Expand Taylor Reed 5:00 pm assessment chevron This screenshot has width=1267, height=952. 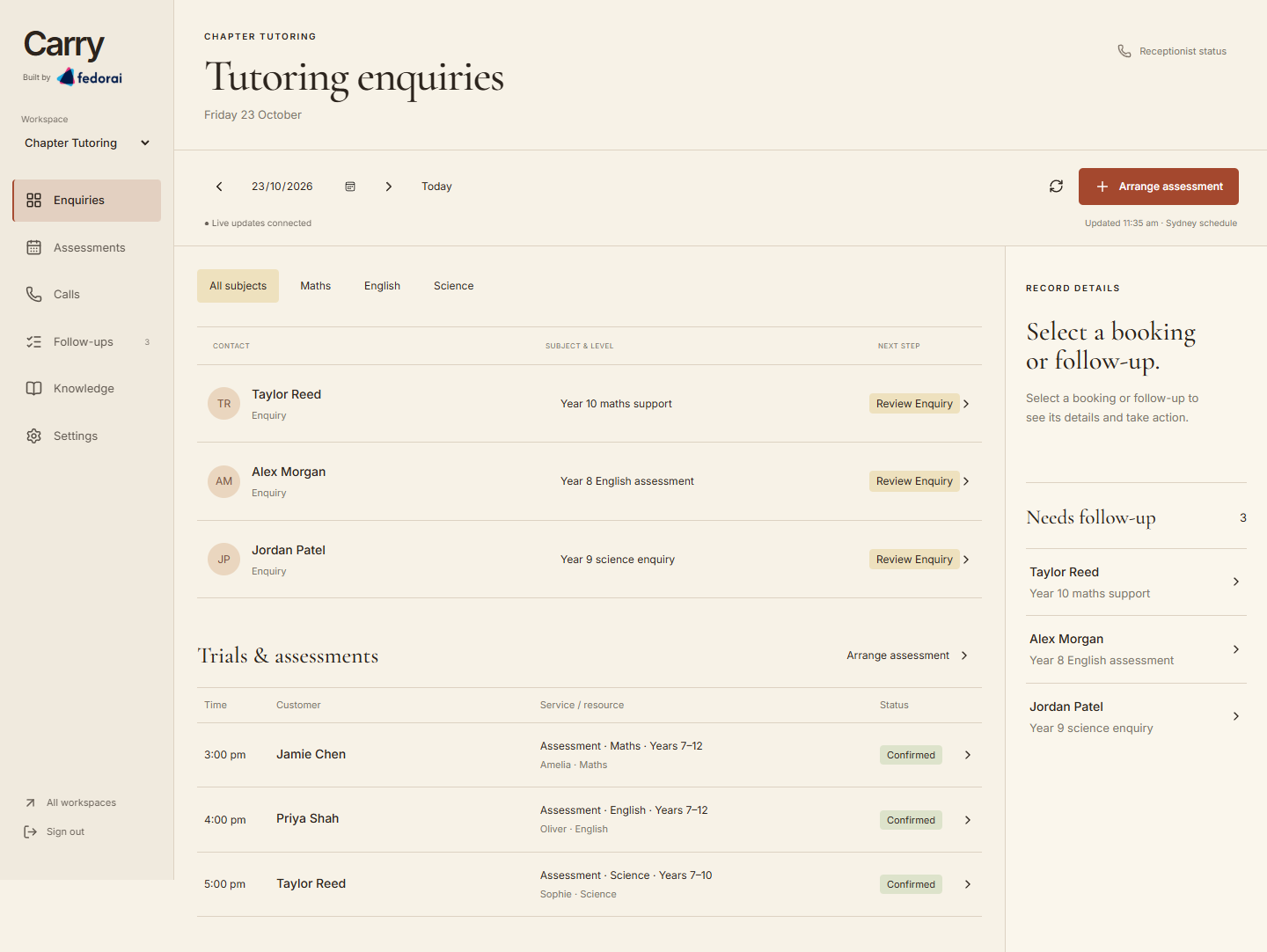968,884
